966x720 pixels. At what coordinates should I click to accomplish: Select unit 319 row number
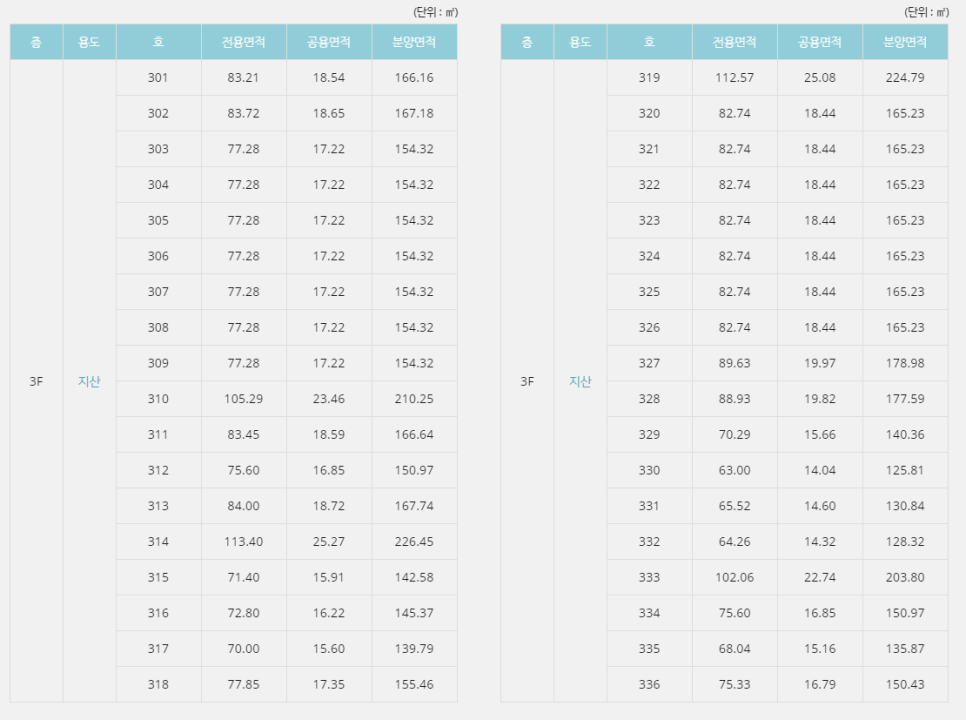649,77
